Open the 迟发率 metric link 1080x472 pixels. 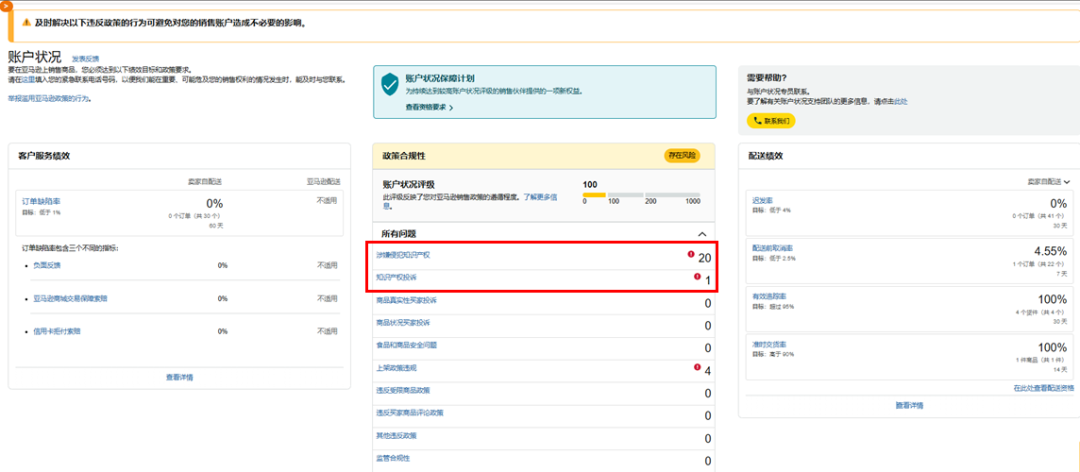tap(762, 200)
